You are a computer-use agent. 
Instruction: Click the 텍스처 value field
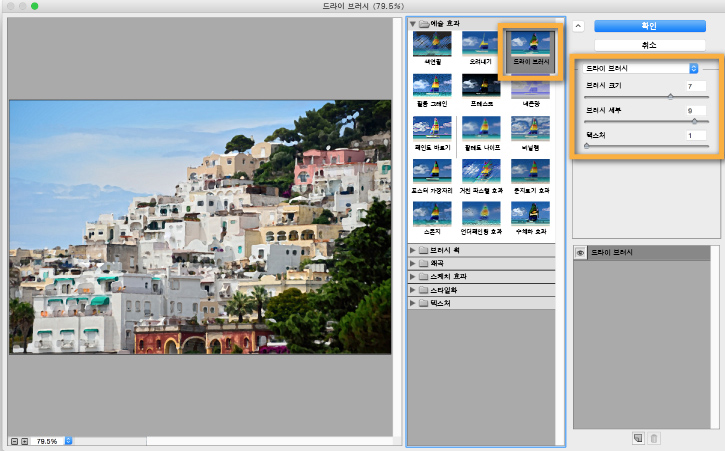696,136
